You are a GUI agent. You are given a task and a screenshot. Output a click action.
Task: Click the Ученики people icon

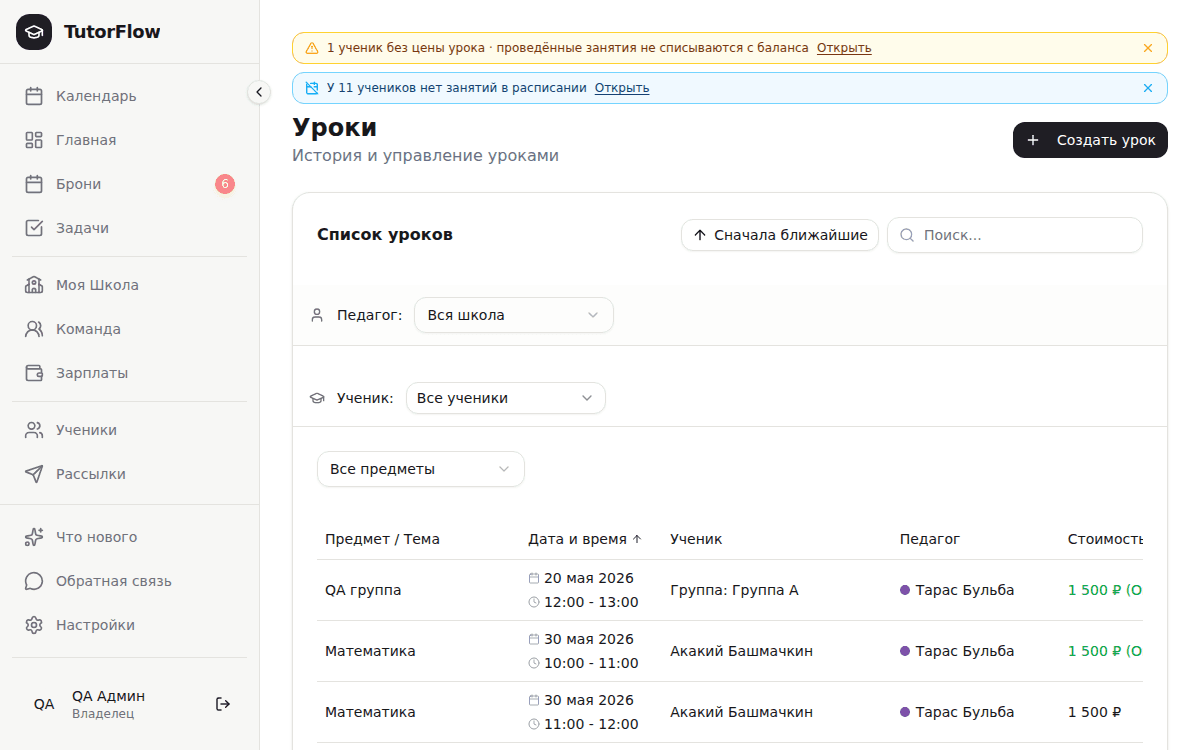pos(34,430)
